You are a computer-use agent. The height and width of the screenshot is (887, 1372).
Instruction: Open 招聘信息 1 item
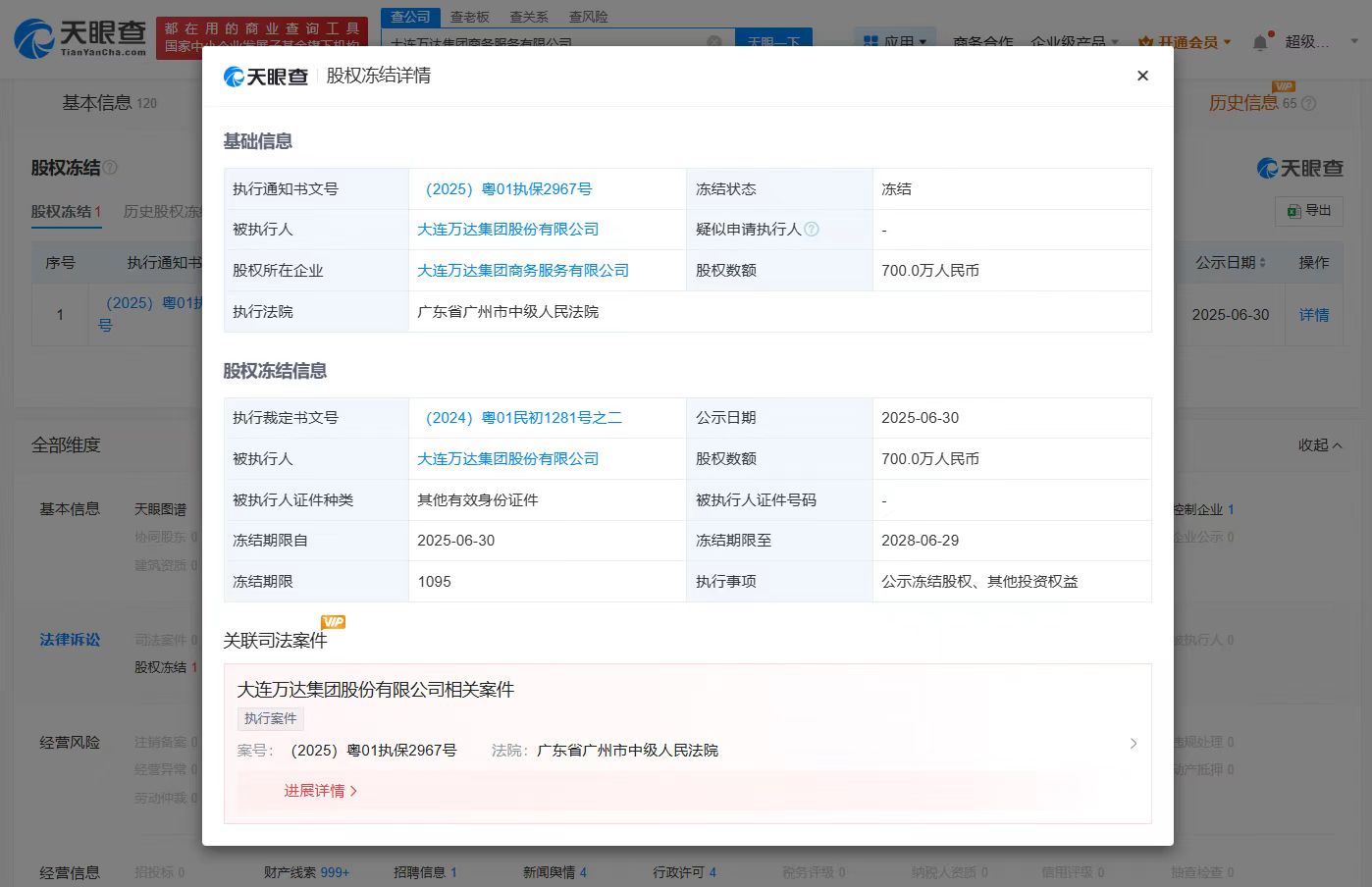(x=425, y=872)
